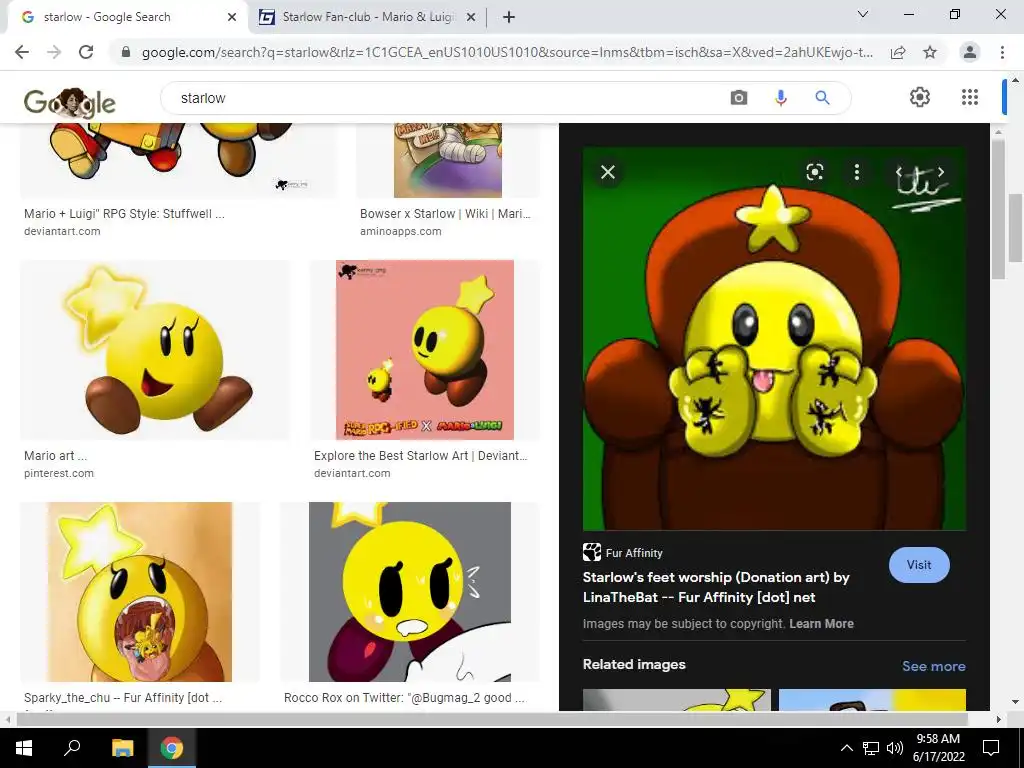Open Starlow's feet worship title link

point(716,587)
